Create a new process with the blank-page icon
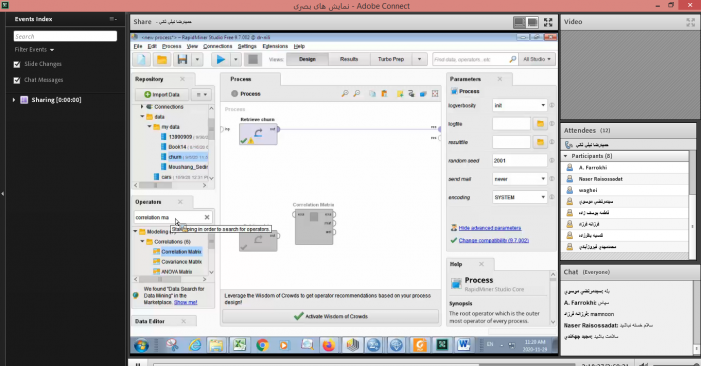The width and height of the screenshot is (701, 366). click(x=142, y=59)
